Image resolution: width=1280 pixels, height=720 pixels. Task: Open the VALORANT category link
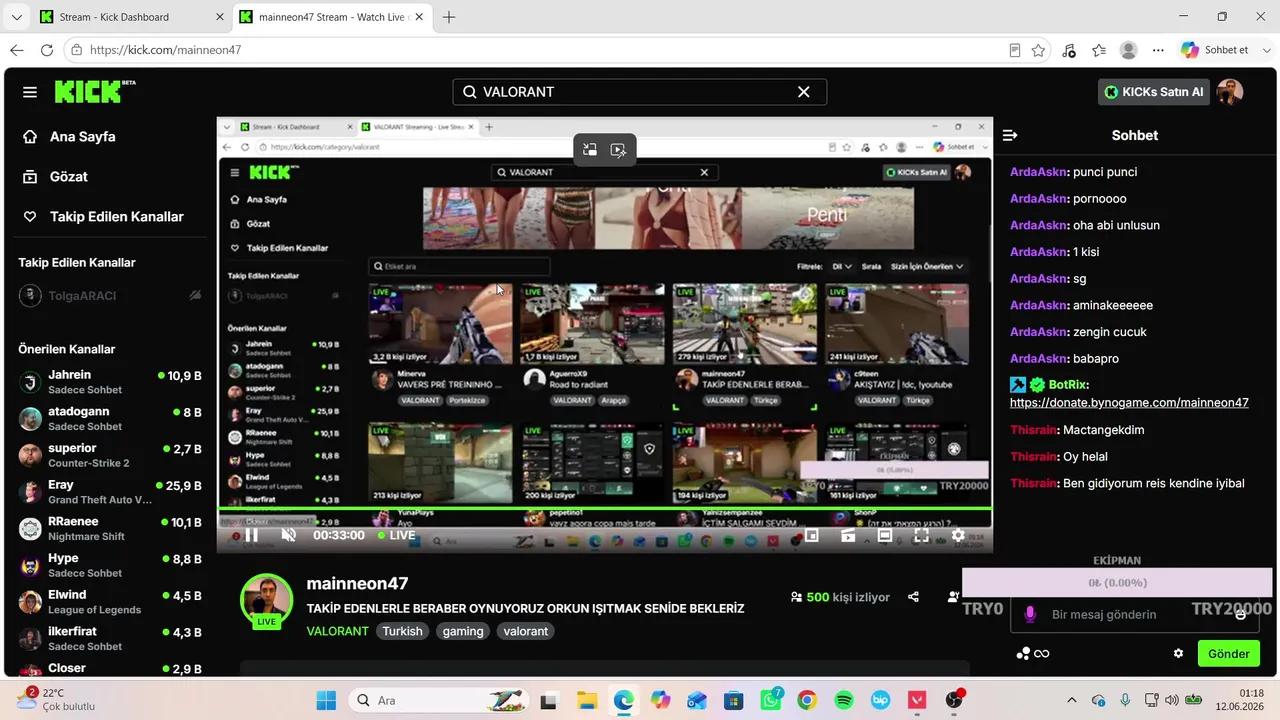tap(338, 631)
